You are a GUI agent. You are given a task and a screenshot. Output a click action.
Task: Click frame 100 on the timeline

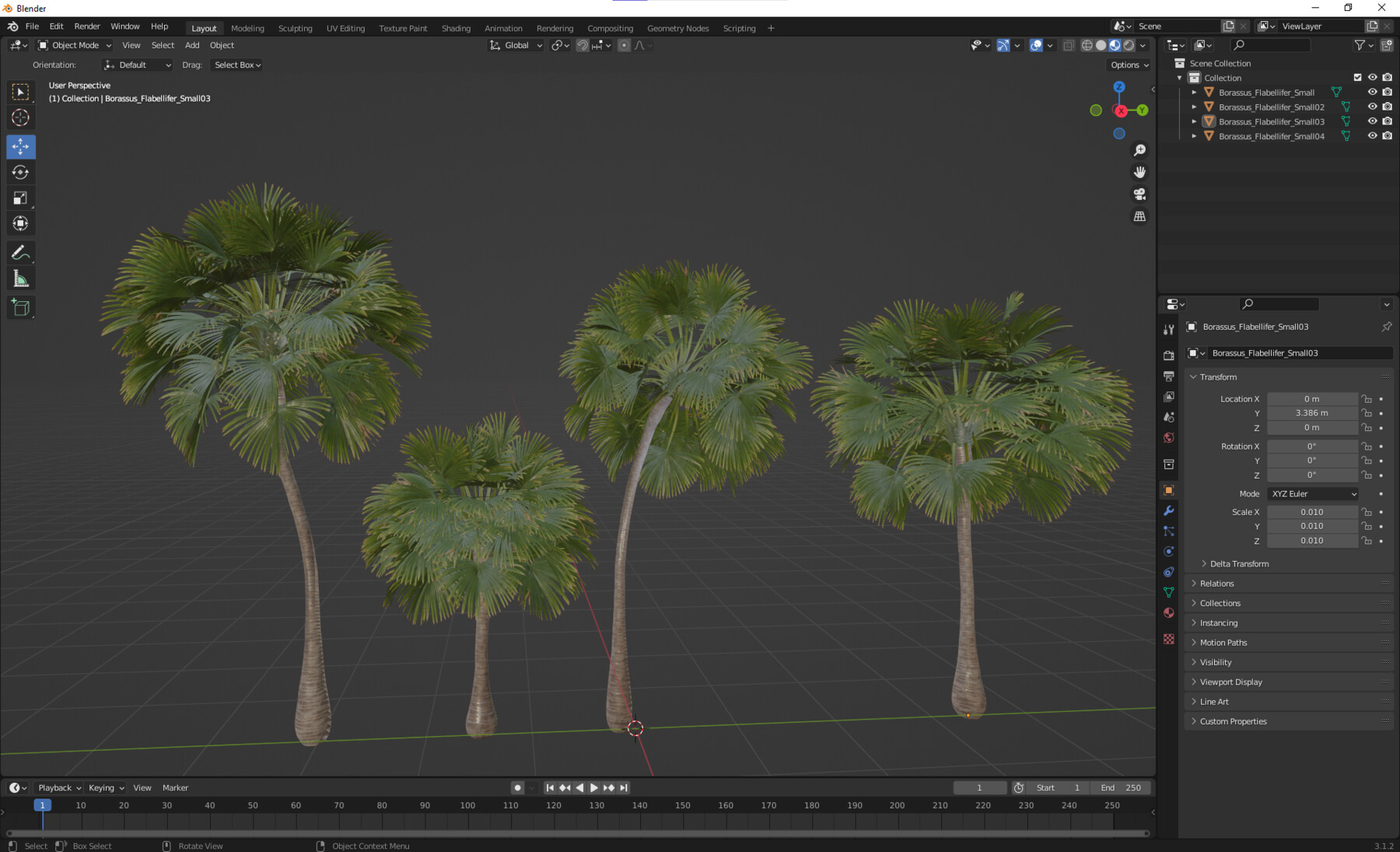(467, 805)
